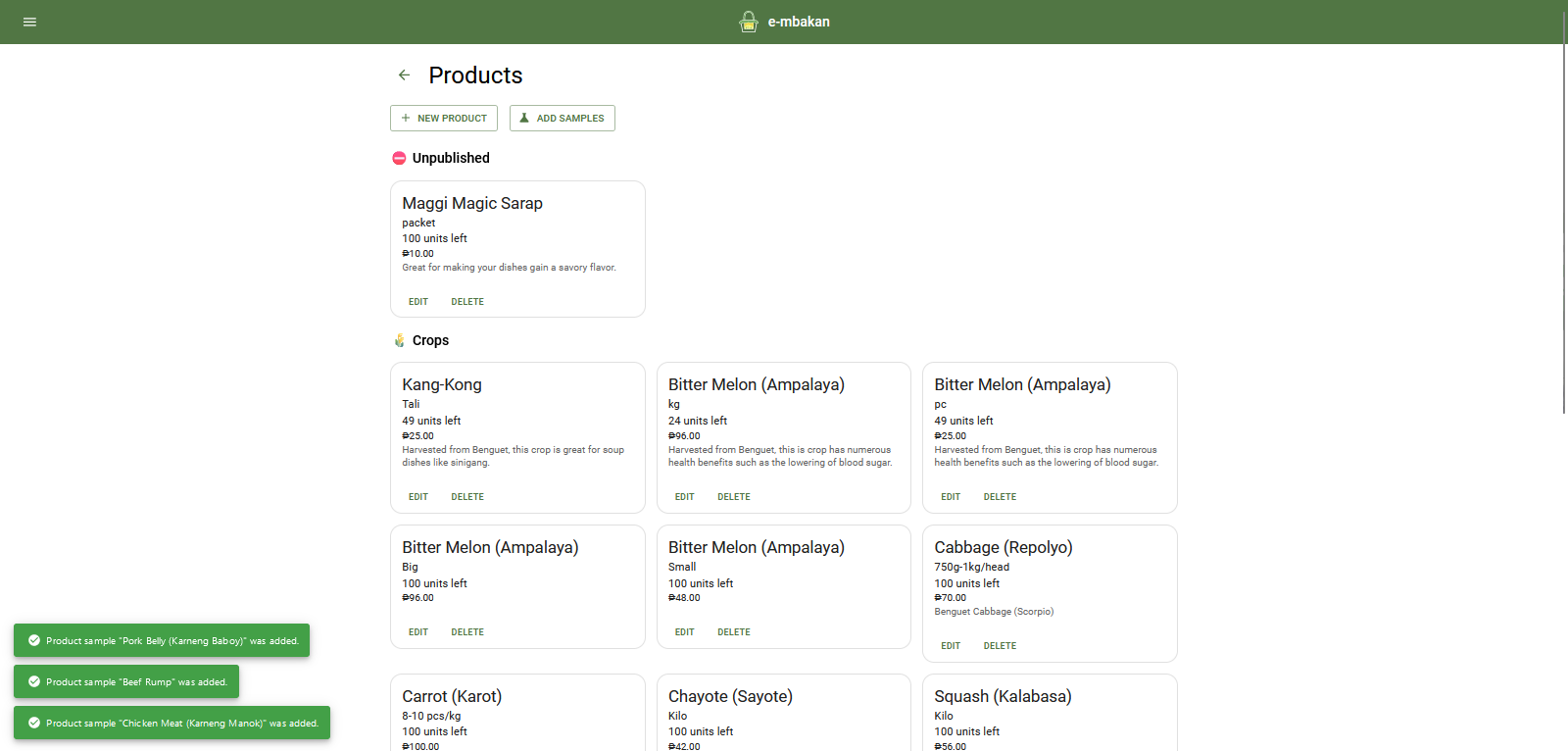Click the e-mbakan basket logo icon

click(x=749, y=22)
